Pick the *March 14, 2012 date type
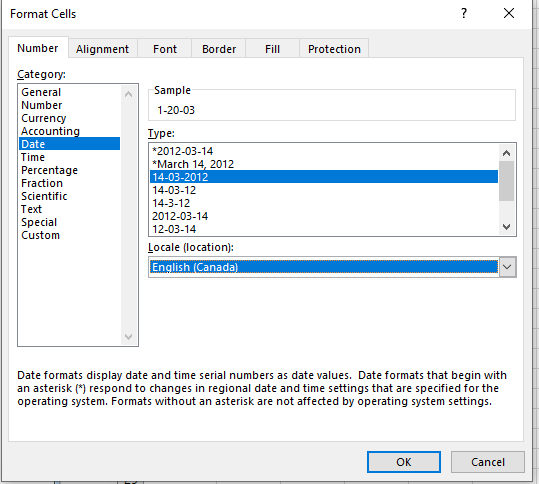The image size is (539, 484). coord(193,164)
